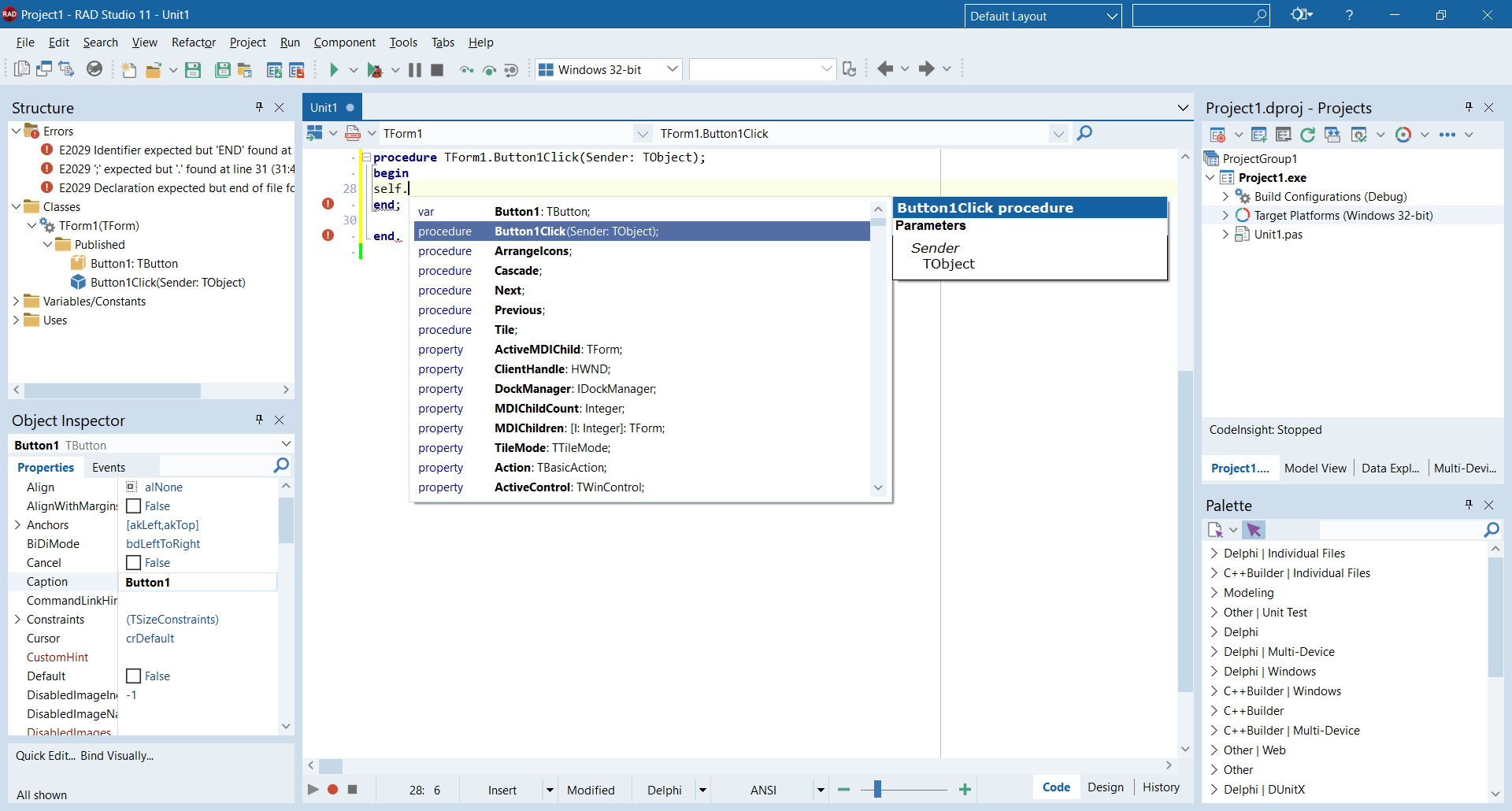
Task: Click the red record macro button
Action: (333, 789)
